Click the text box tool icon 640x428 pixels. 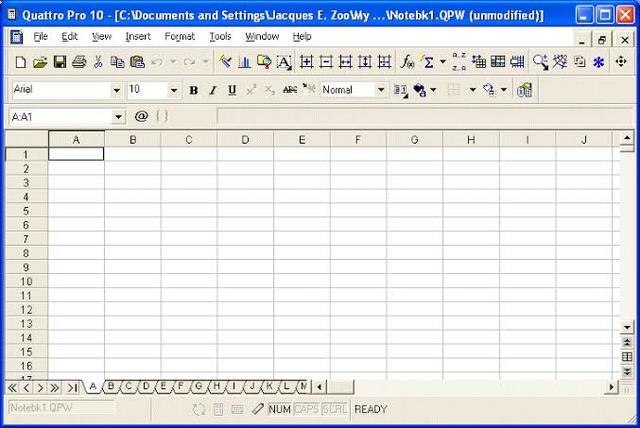284,62
